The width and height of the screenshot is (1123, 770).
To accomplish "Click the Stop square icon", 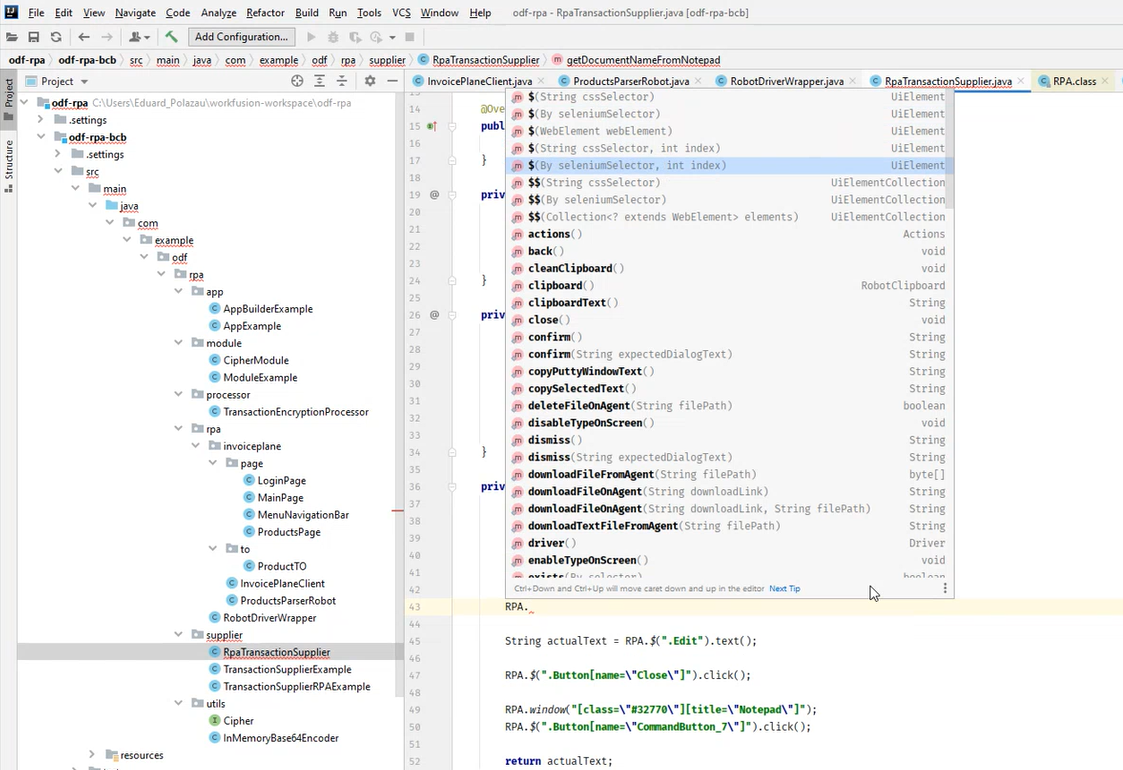I will [410, 37].
